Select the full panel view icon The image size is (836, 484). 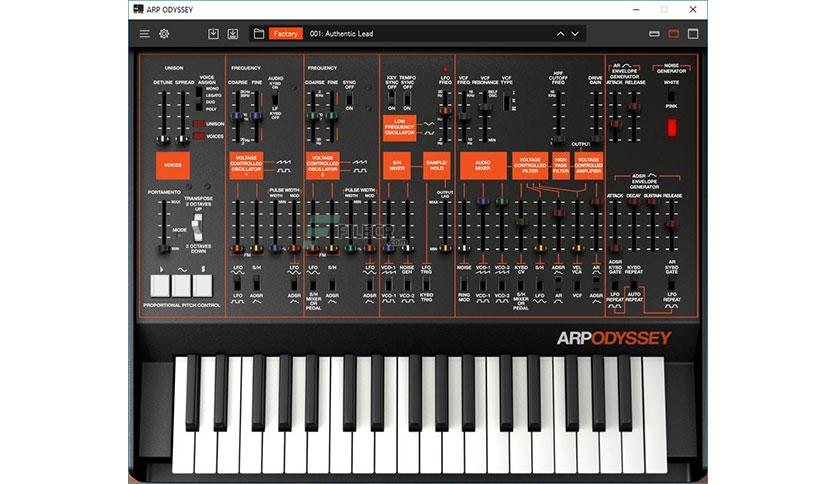coord(693,34)
